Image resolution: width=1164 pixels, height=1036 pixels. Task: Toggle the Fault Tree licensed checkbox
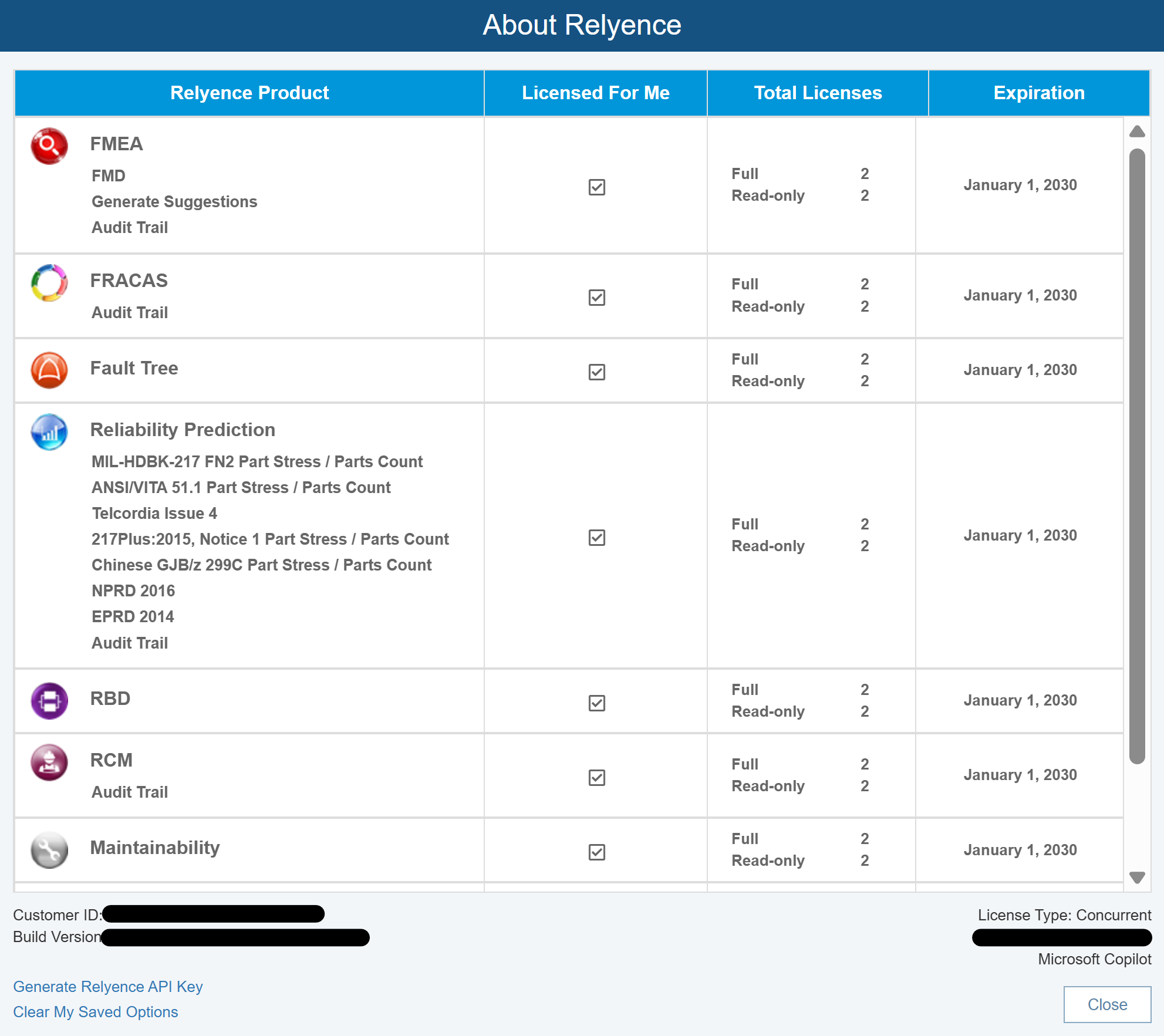[x=596, y=372]
